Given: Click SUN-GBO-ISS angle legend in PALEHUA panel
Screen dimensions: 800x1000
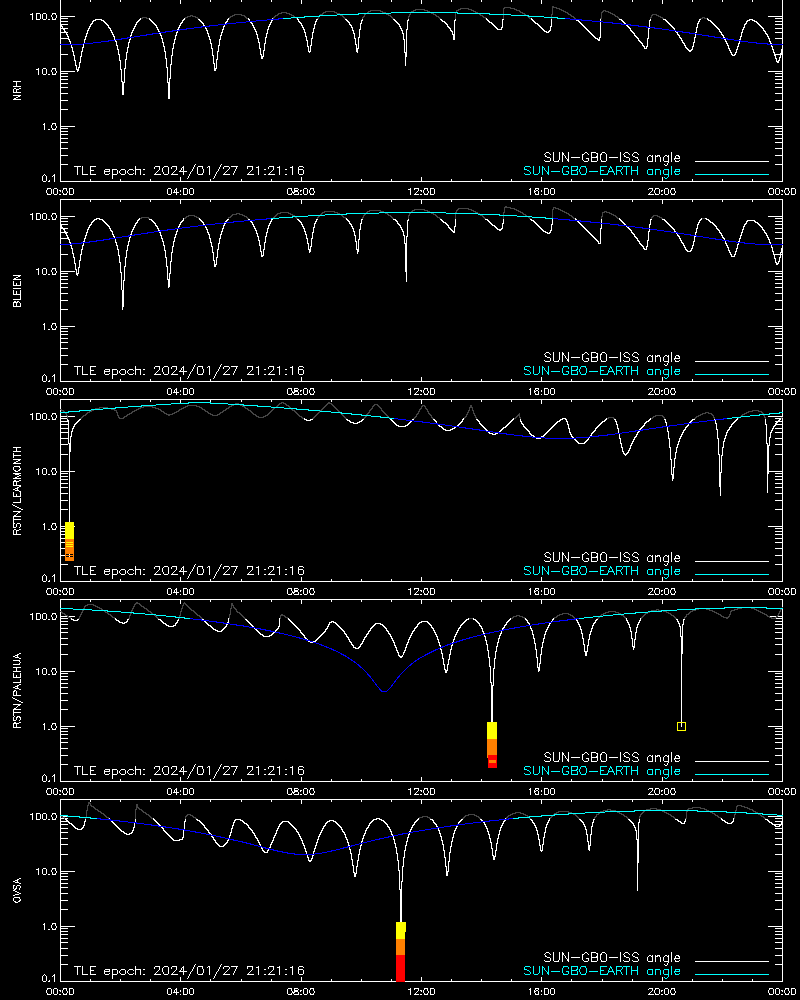Looking at the screenshot, I should (x=612, y=757).
